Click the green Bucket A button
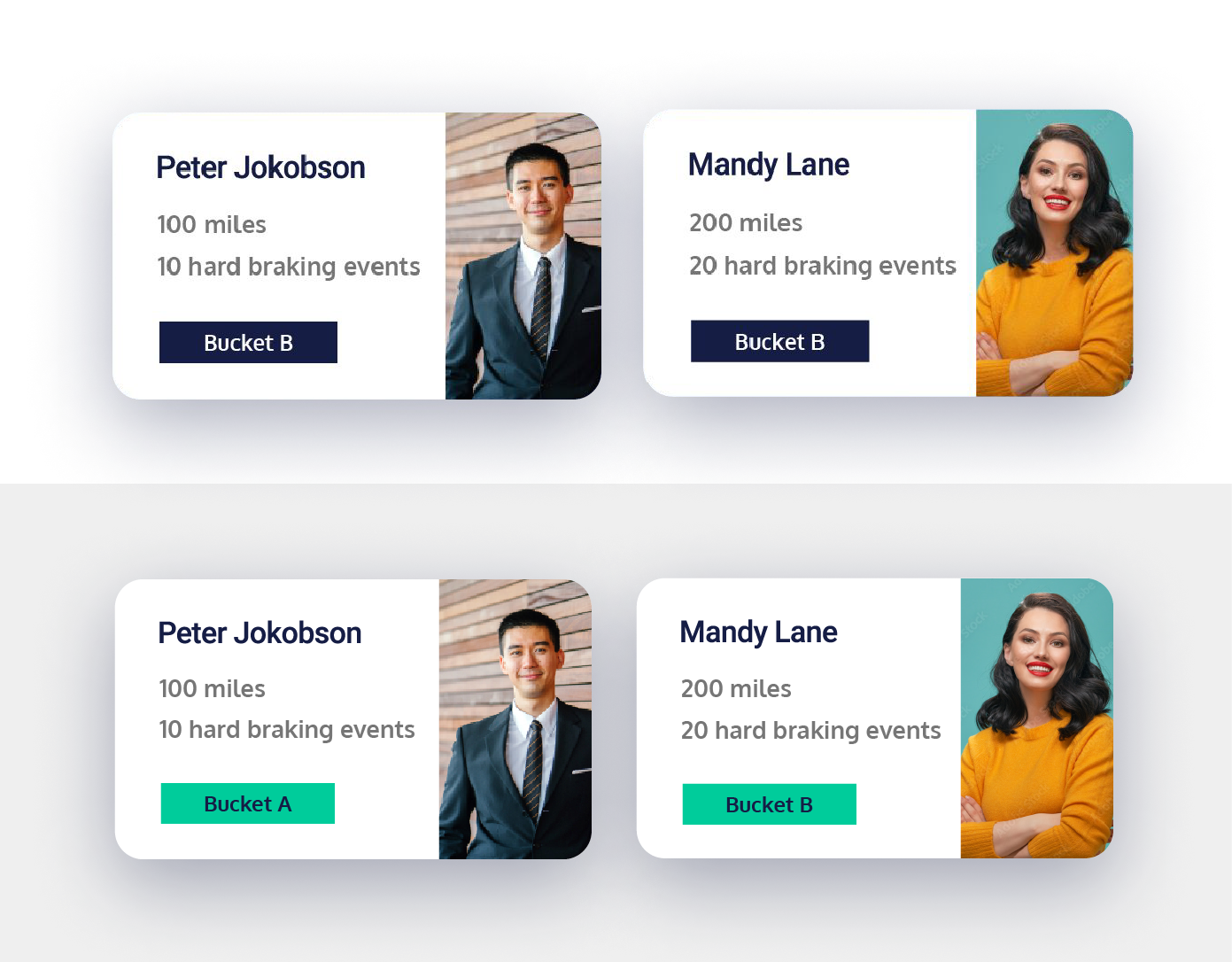Image resolution: width=1232 pixels, height=962 pixels. tap(248, 803)
